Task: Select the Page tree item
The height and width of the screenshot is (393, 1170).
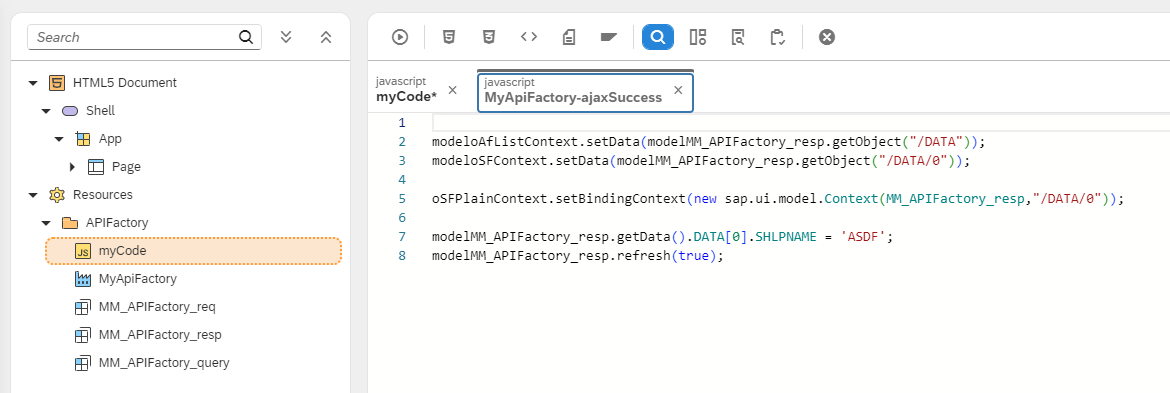Action: click(x=126, y=166)
